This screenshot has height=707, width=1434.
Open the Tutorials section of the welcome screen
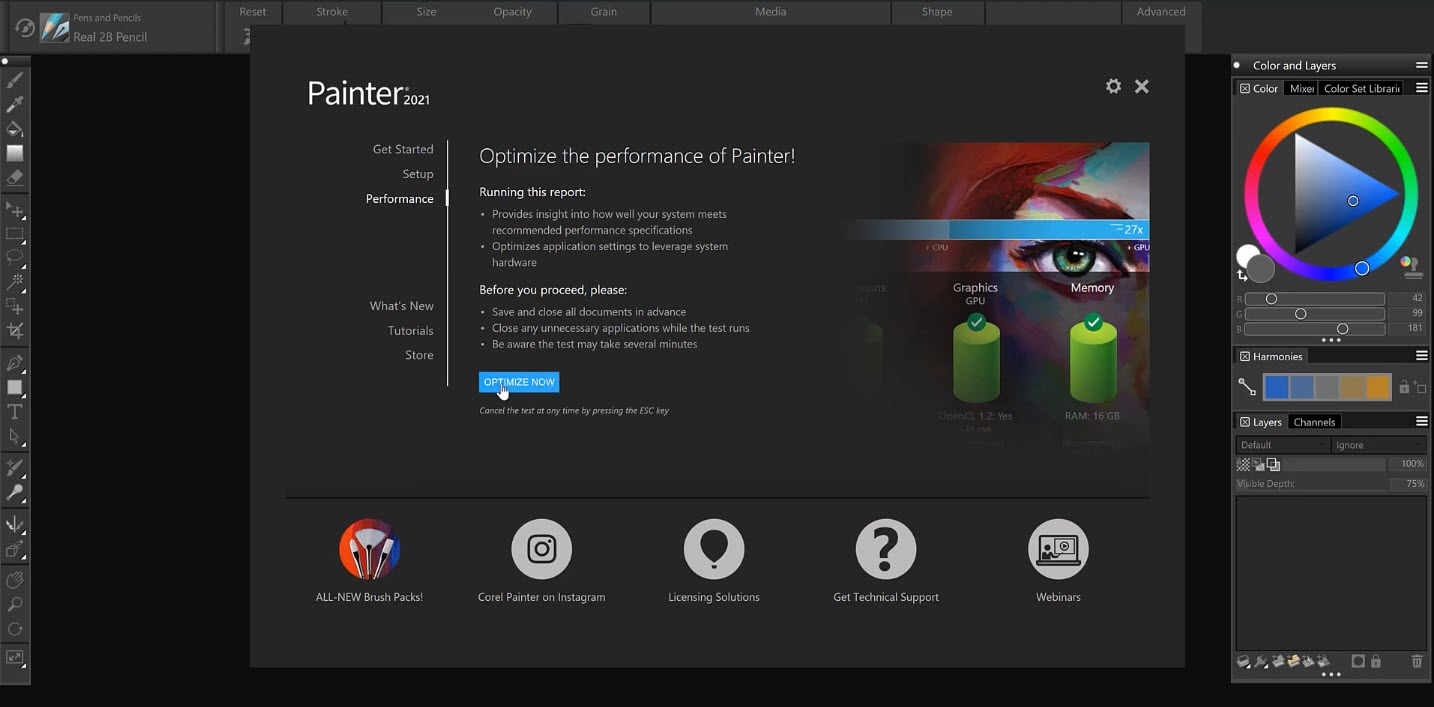click(x=409, y=330)
